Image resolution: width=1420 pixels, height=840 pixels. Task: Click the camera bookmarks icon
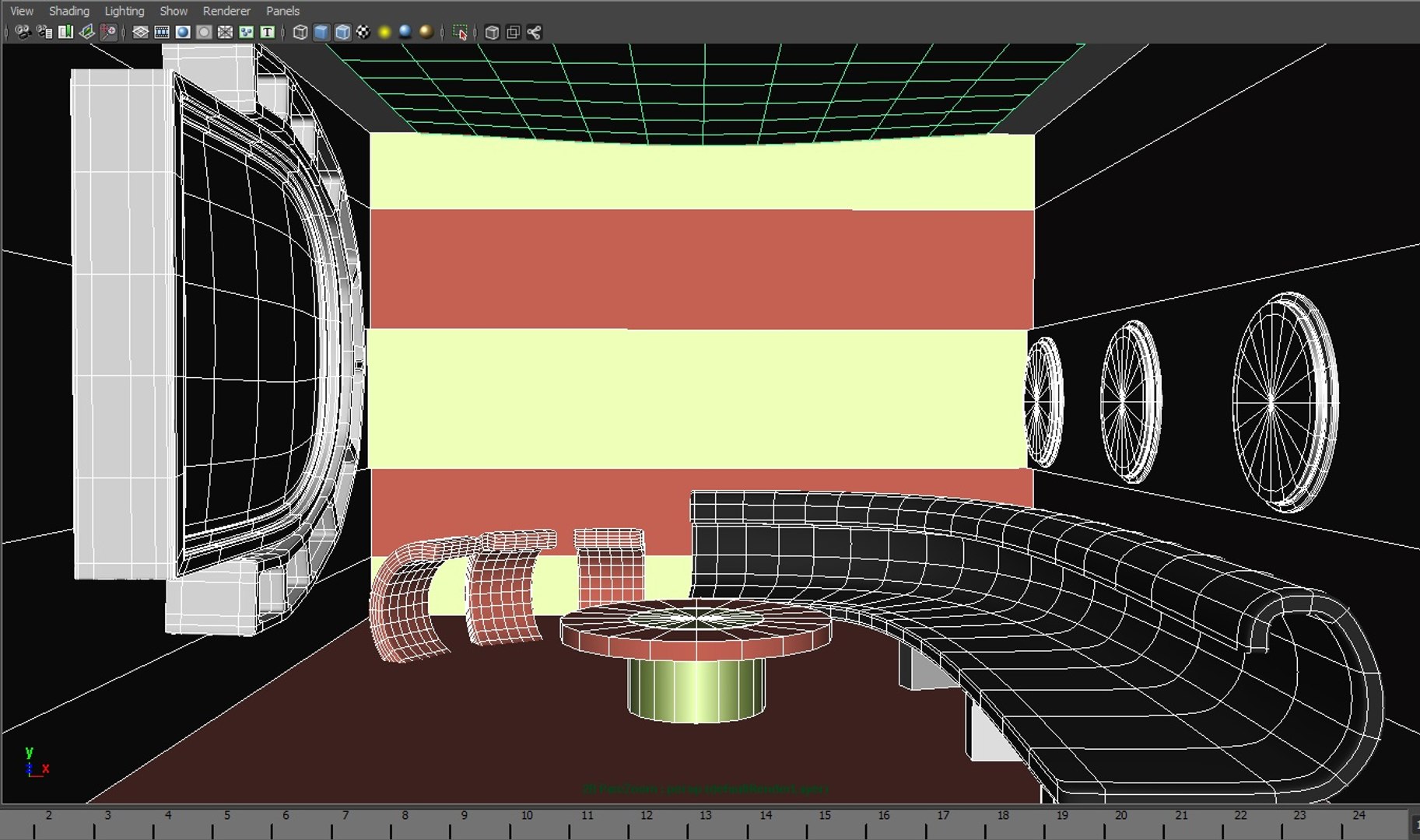tap(65, 32)
